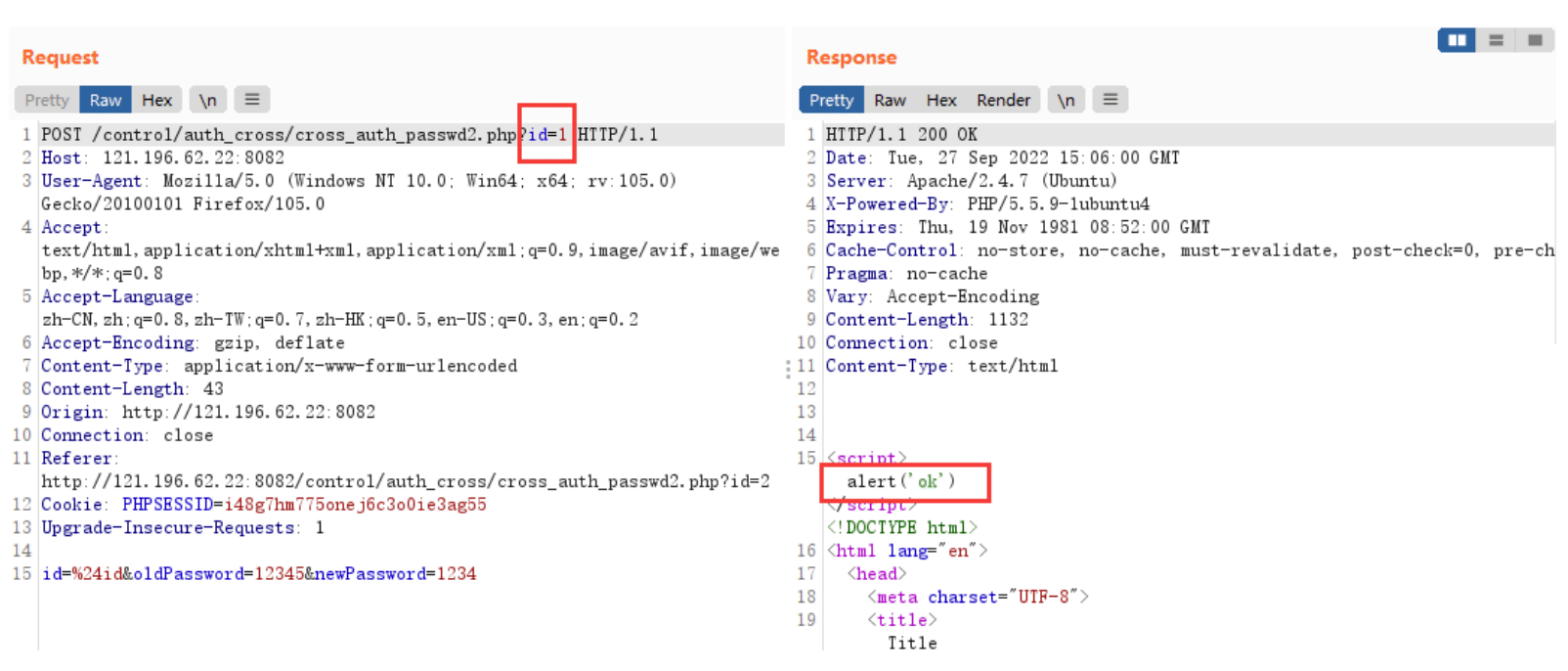This screenshot has width=1568, height=671.
Task: Switch Request view to Hex
Action: (x=156, y=100)
